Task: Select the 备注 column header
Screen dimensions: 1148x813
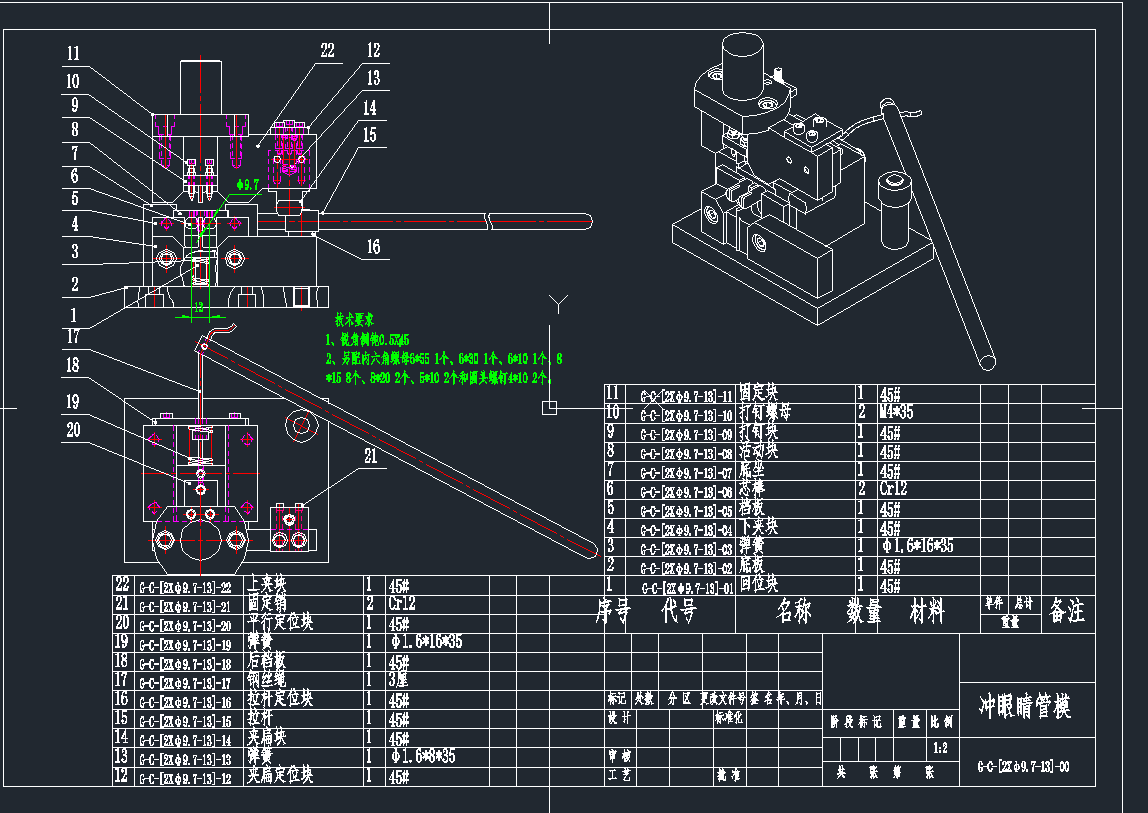Action: 1066,611
